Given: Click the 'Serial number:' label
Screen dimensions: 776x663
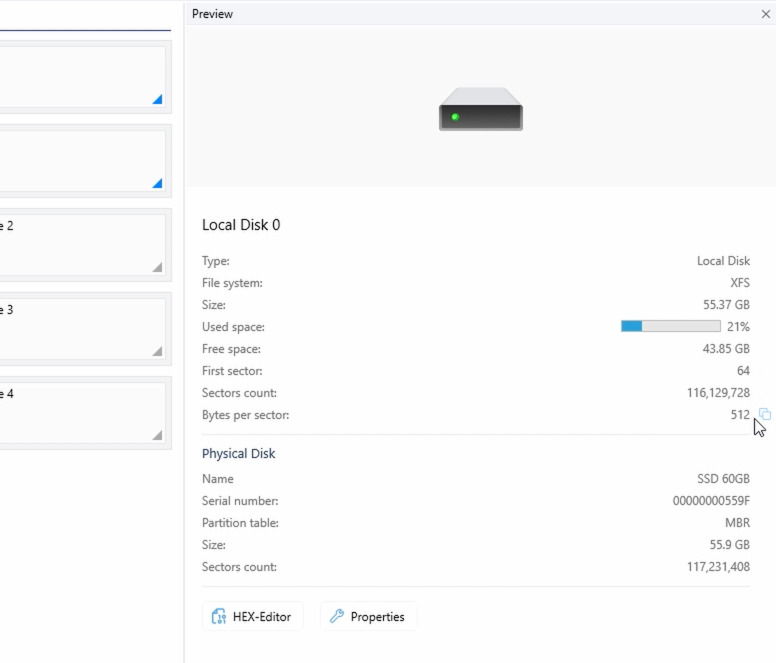Looking at the screenshot, I should point(240,501).
